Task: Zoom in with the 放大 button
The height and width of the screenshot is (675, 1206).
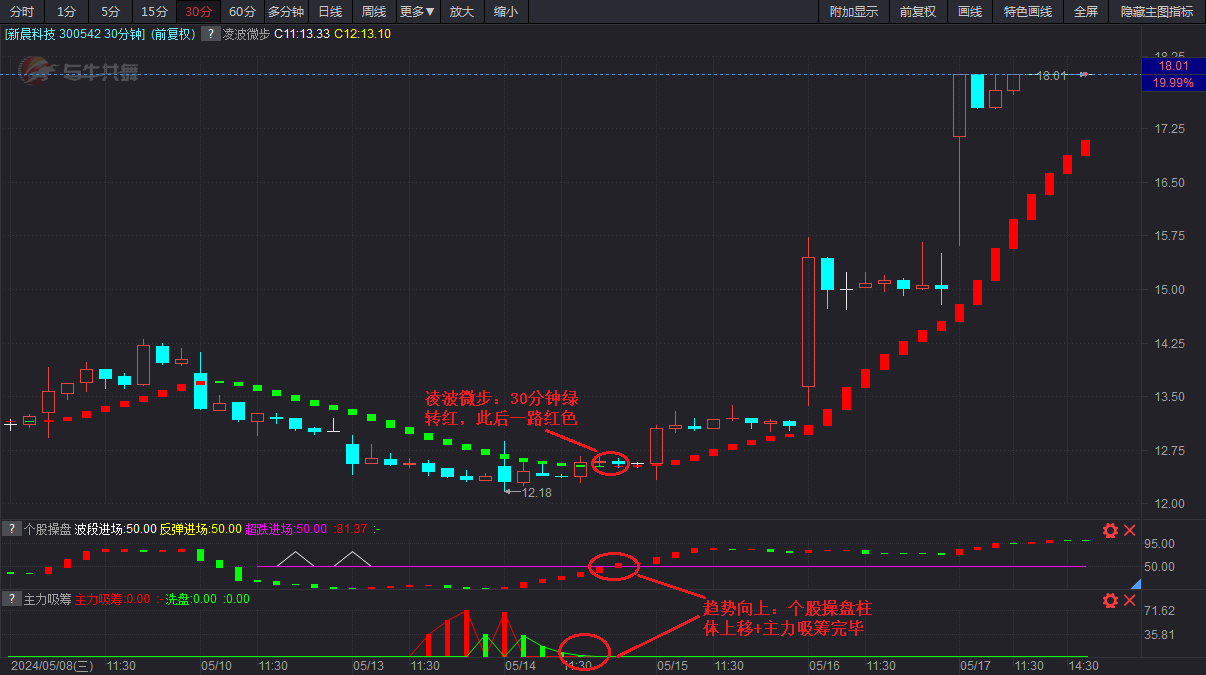Action: (462, 12)
